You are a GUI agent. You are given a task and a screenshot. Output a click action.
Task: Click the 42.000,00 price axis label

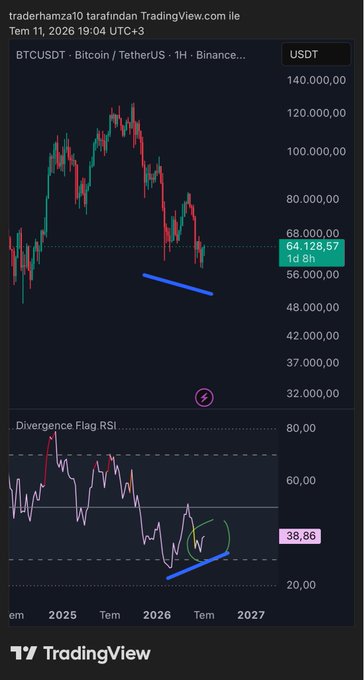[312, 336]
